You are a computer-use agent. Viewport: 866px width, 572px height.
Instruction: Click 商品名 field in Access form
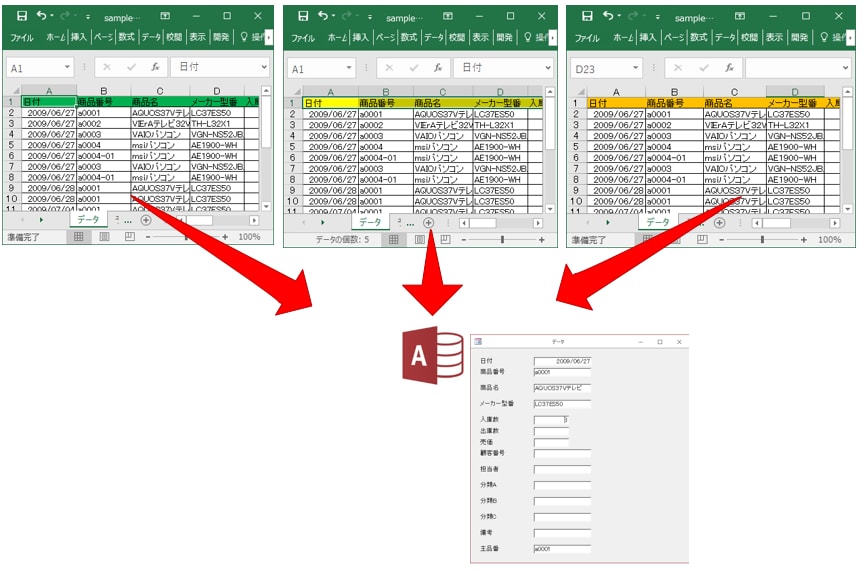[x=562, y=388]
